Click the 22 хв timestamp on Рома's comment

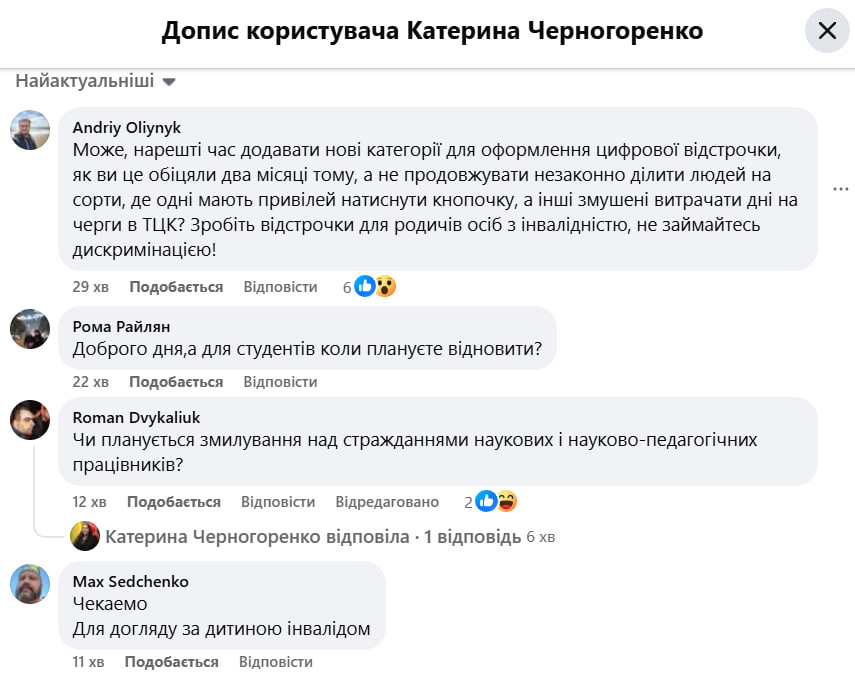pos(91,382)
